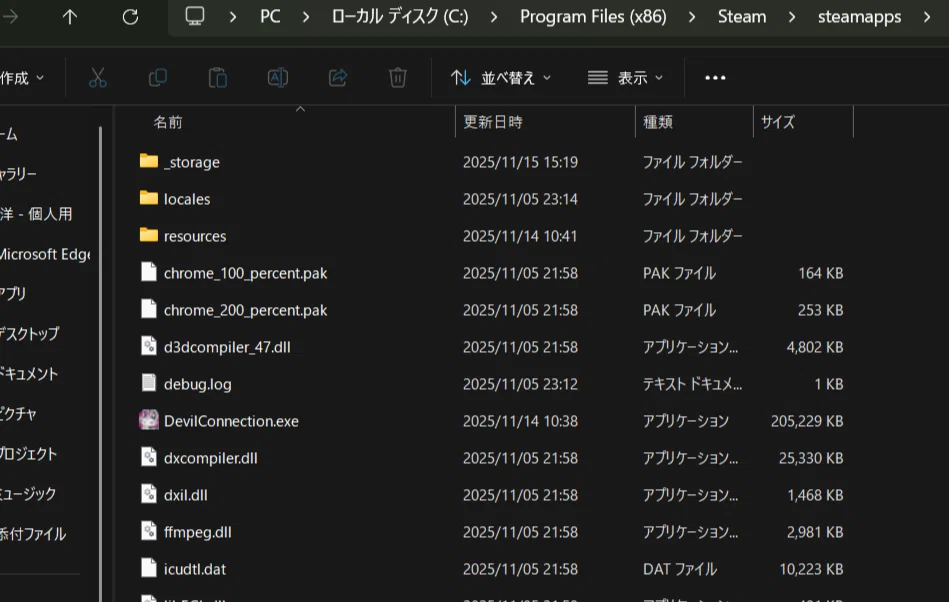Click the Delete trash can icon
This screenshot has height=602, width=949.
pyautogui.click(x=398, y=78)
